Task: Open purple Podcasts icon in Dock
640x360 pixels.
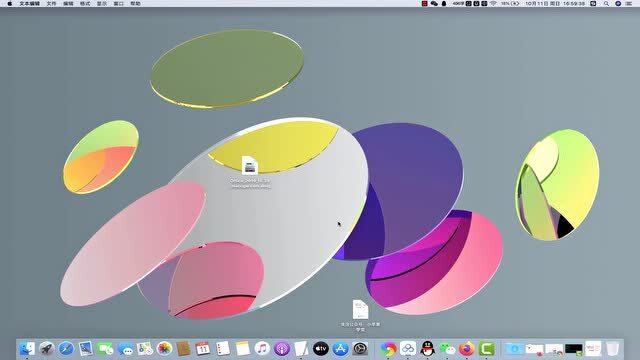Action: 282,349
